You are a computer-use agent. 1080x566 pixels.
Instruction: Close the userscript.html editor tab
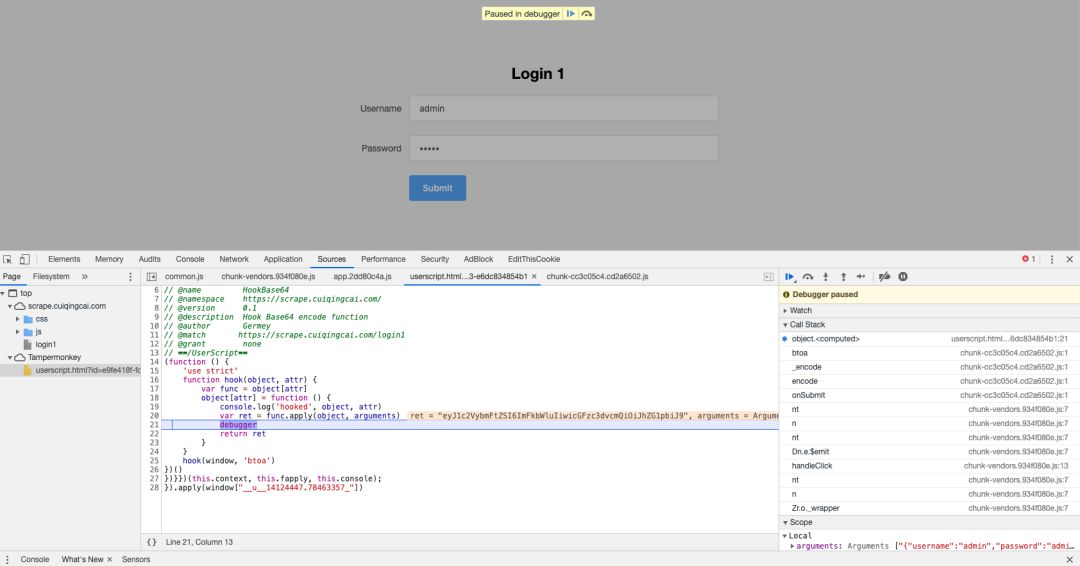(534, 277)
